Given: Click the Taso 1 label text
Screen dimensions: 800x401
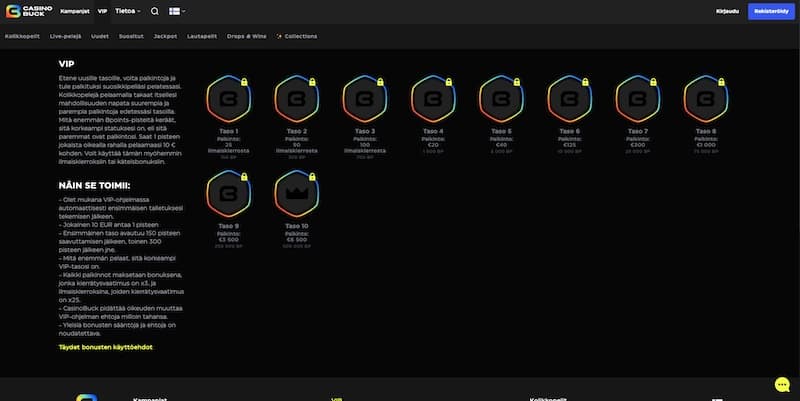Looking at the screenshot, I should tap(229, 131).
